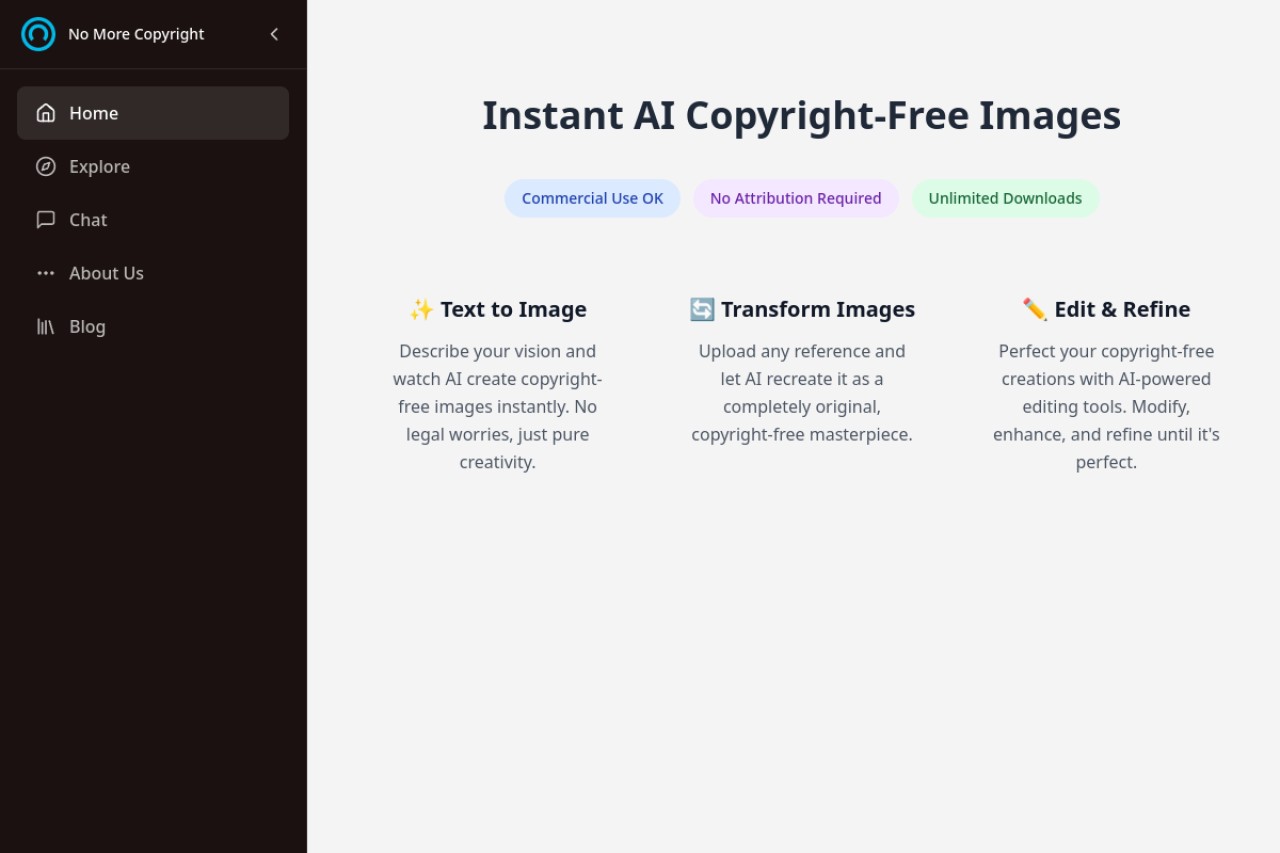Click the Commercial Use OK badge

(x=593, y=198)
